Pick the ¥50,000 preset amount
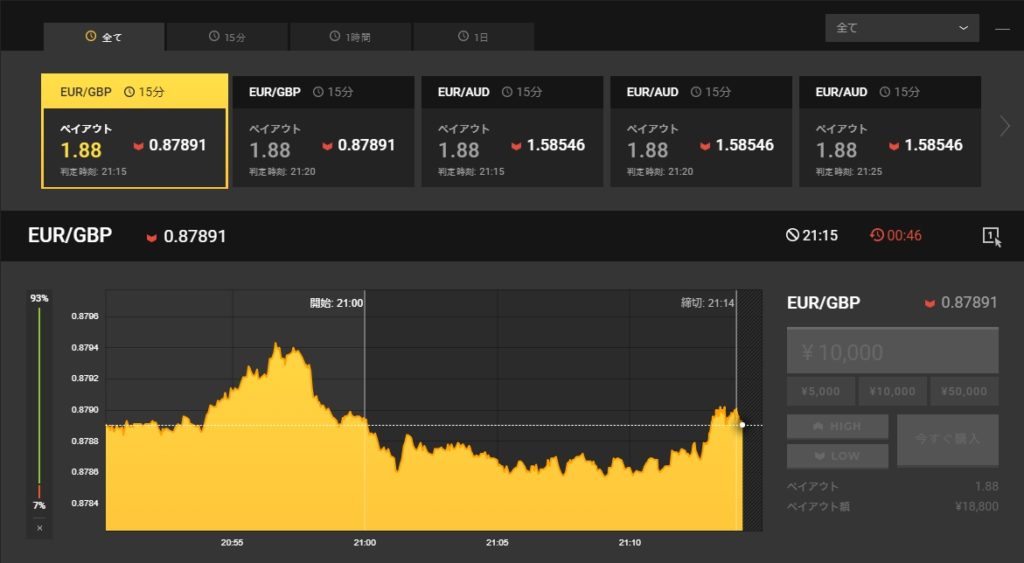The image size is (1024, 563). (x=964, y=391)
